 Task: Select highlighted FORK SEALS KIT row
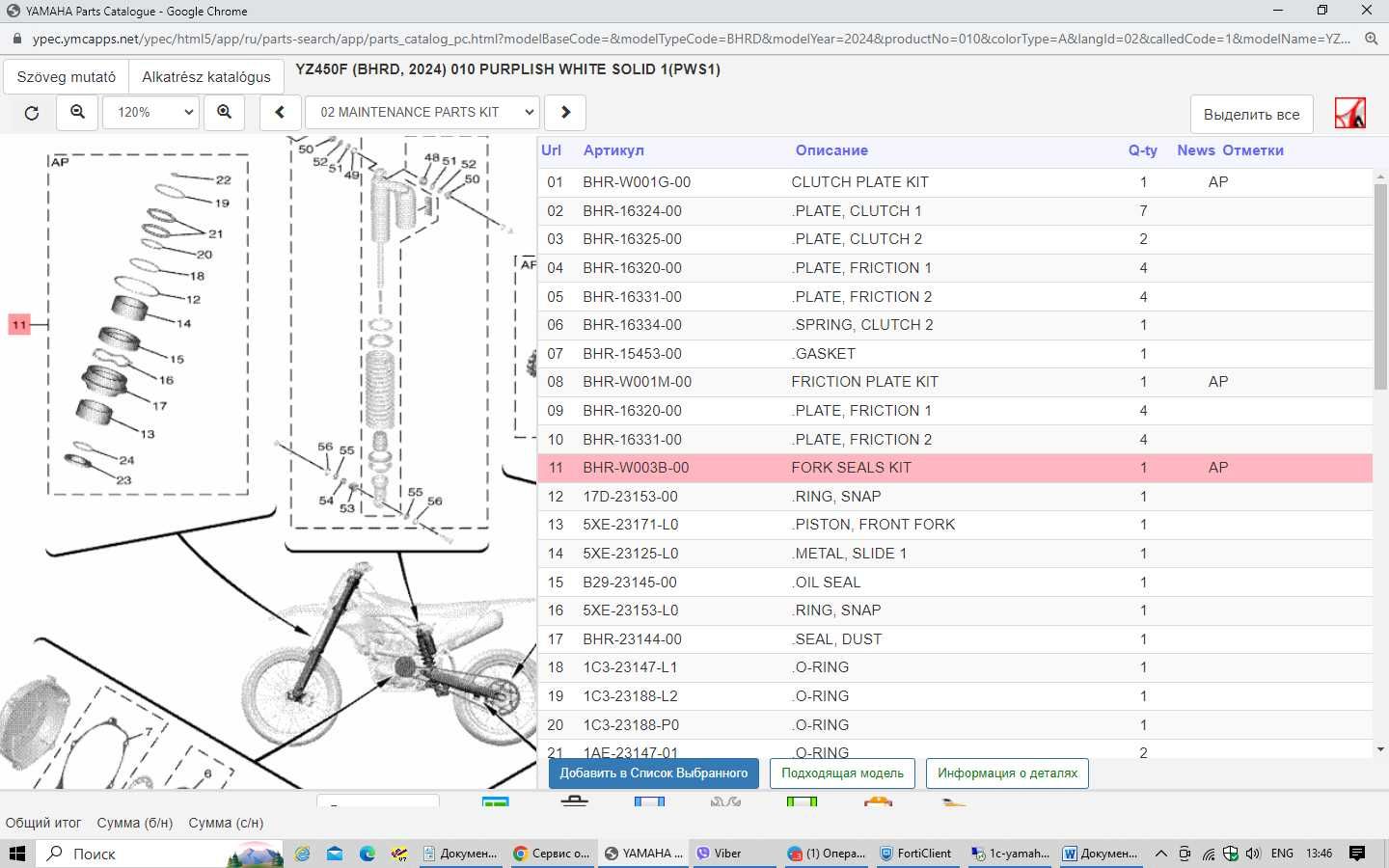[x=955, y=468]
